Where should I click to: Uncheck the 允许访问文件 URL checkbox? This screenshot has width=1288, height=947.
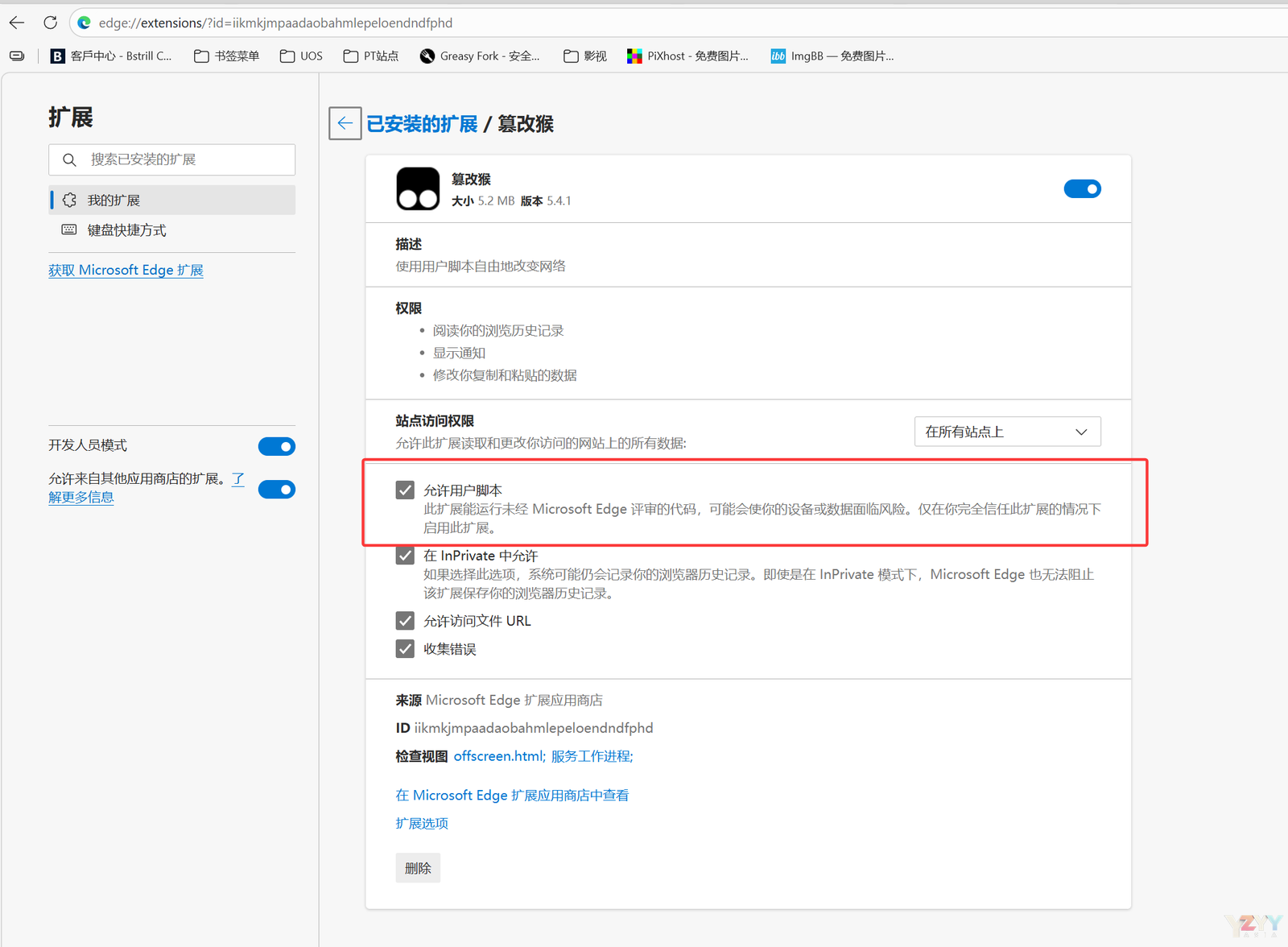(405, 621)
